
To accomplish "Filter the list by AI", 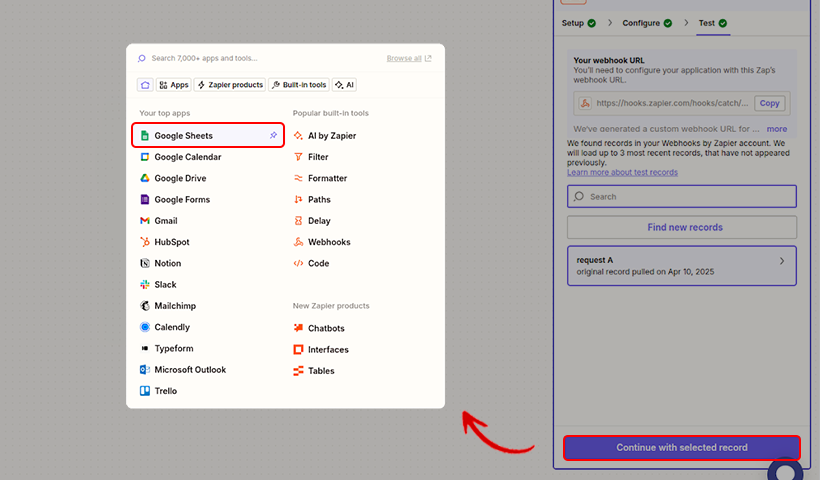I will click(x=344, y=85).
